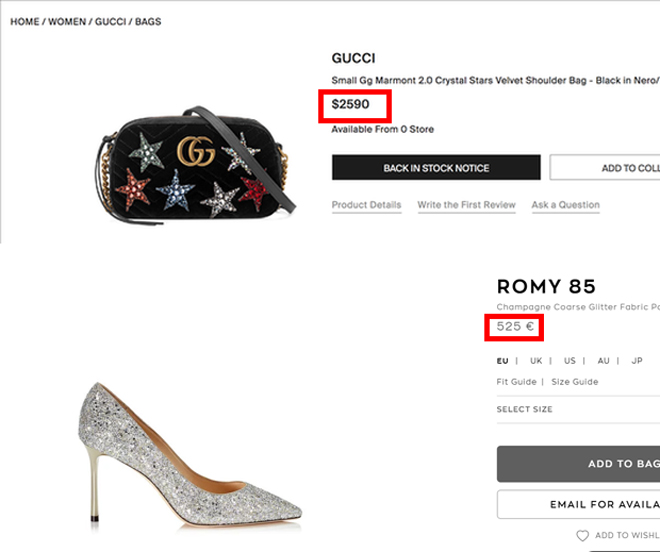Expand the Select Size dropdown
Viewport: 660px width, 552px height.
coord(578,409)
